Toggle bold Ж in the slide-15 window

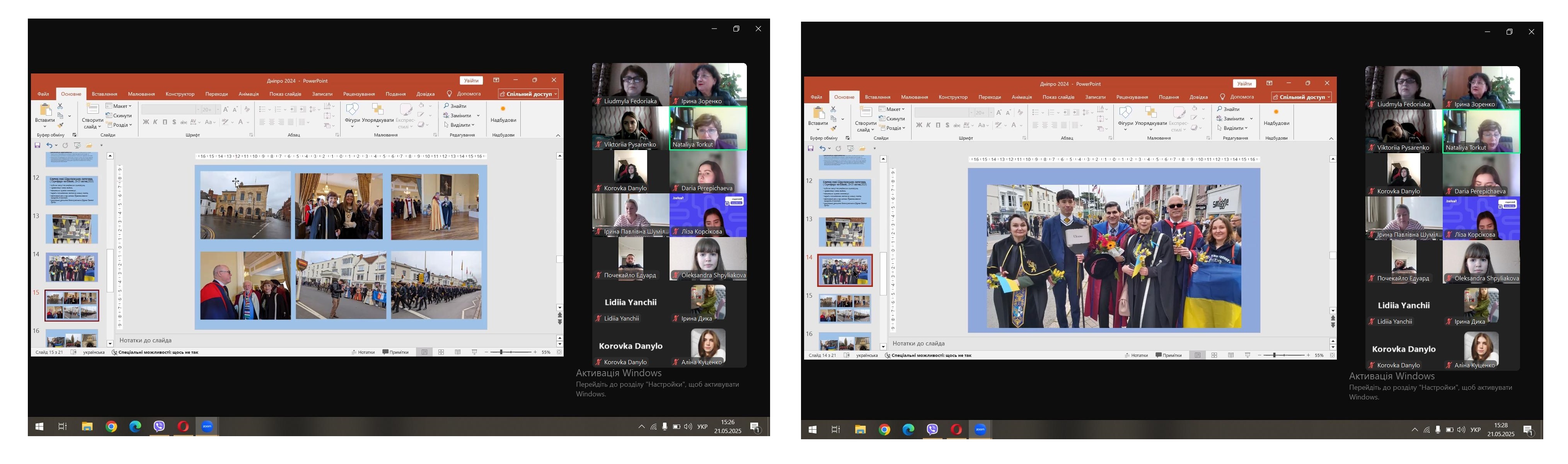click(145, 122)
